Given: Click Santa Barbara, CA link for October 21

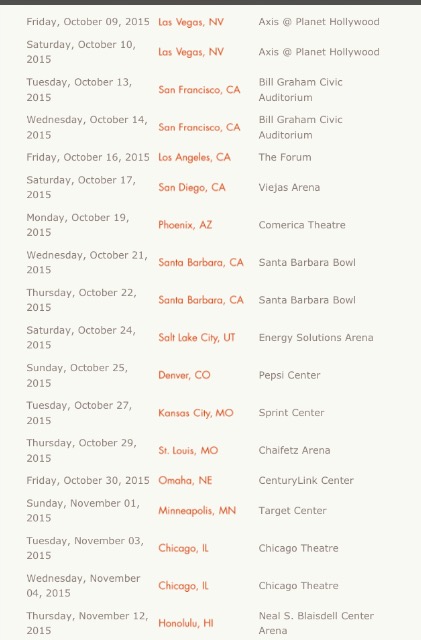Looking at the screenshot, I should pos(201,263).
